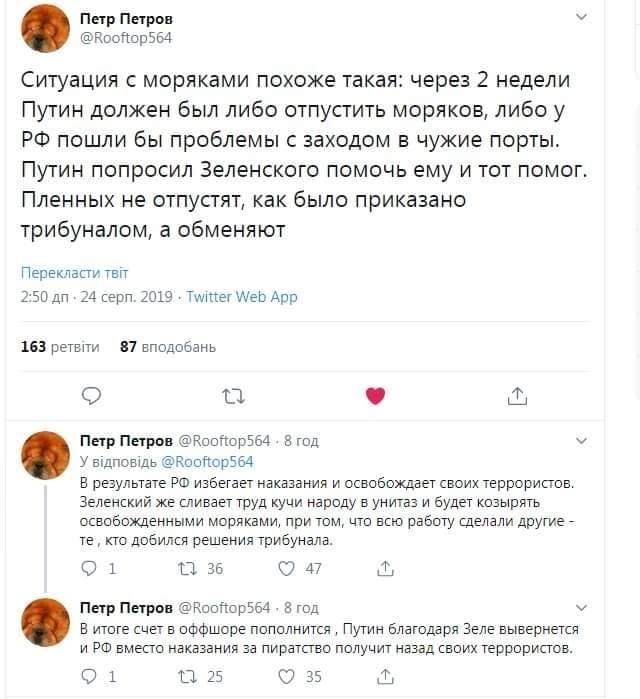Screen dimensions: 640x699
Task: Share the last reply tweet
Action: click(x=385, y=677)
